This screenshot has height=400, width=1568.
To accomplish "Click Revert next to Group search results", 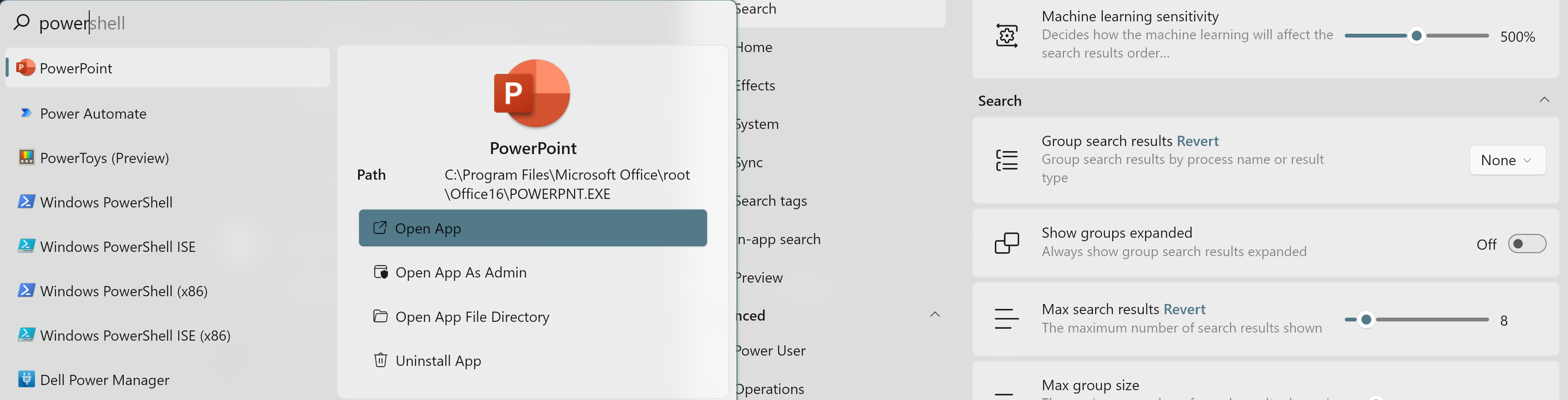I will tap(1198, 140).
